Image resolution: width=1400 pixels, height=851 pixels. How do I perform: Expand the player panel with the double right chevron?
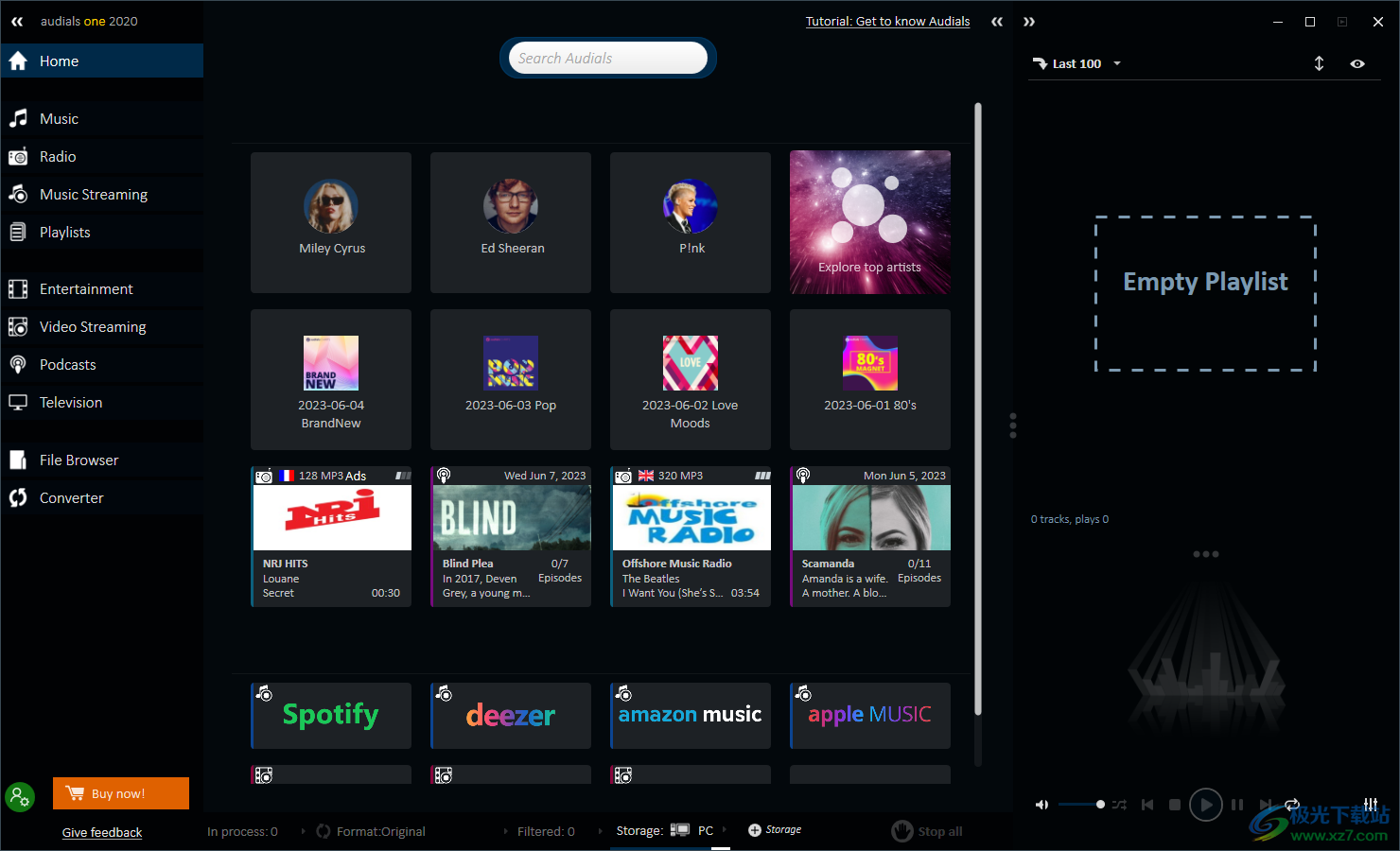[1029, 22]
